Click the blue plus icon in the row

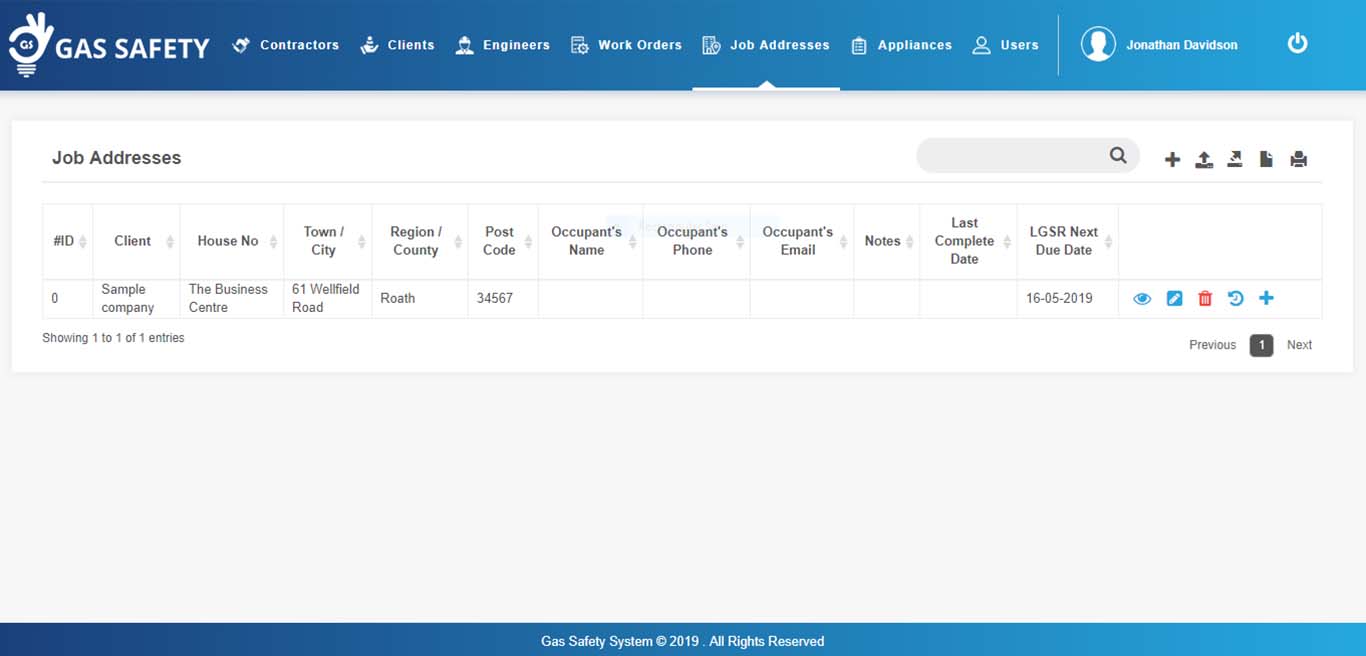1266,298
